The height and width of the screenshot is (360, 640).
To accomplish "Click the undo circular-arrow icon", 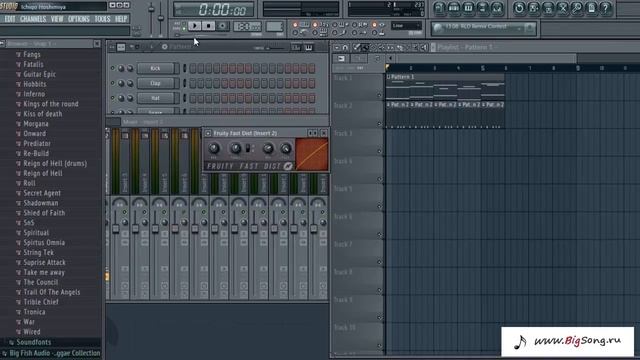I will [519, 8].
